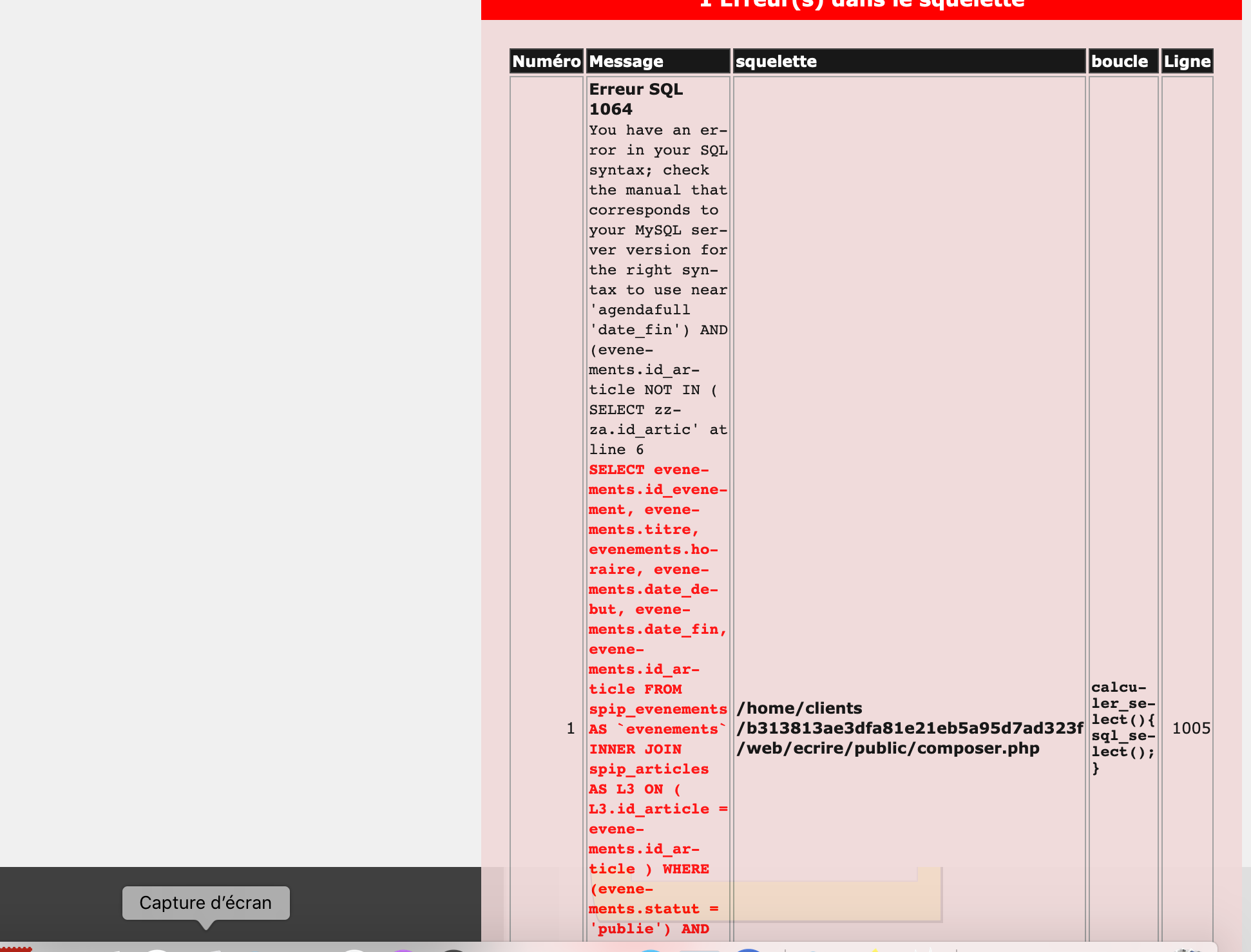Click the composer.php file path text

[x=910, y=728]
